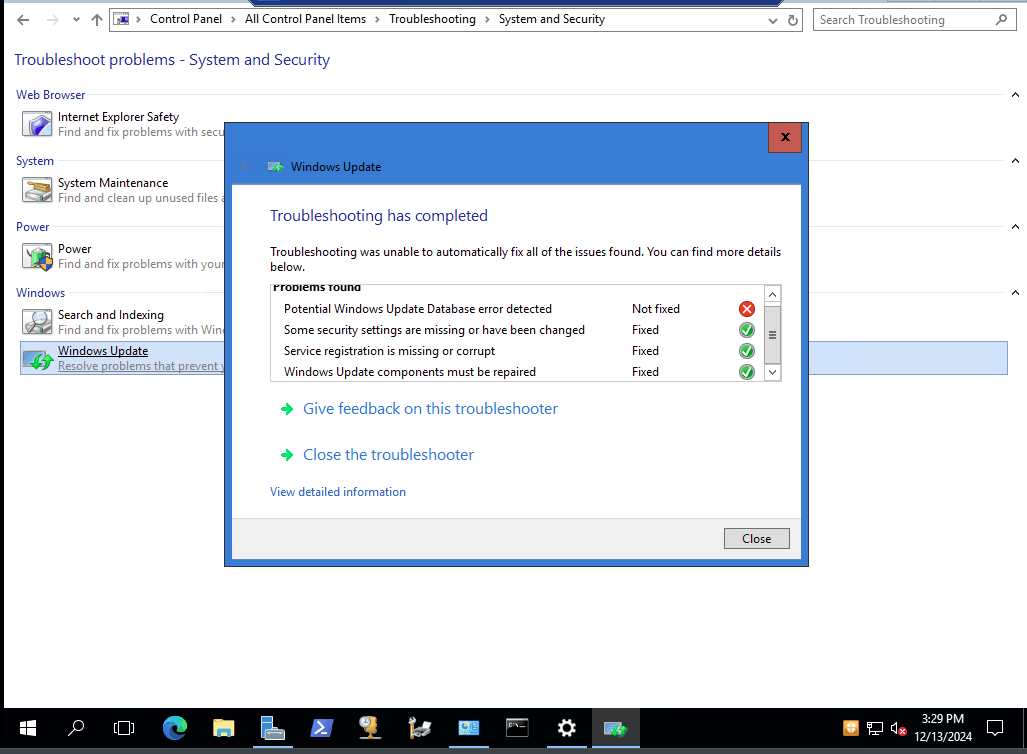Expand the chevron after All Control Panel Items
The image size is (1027, 754).
click(x=377, y=20)
